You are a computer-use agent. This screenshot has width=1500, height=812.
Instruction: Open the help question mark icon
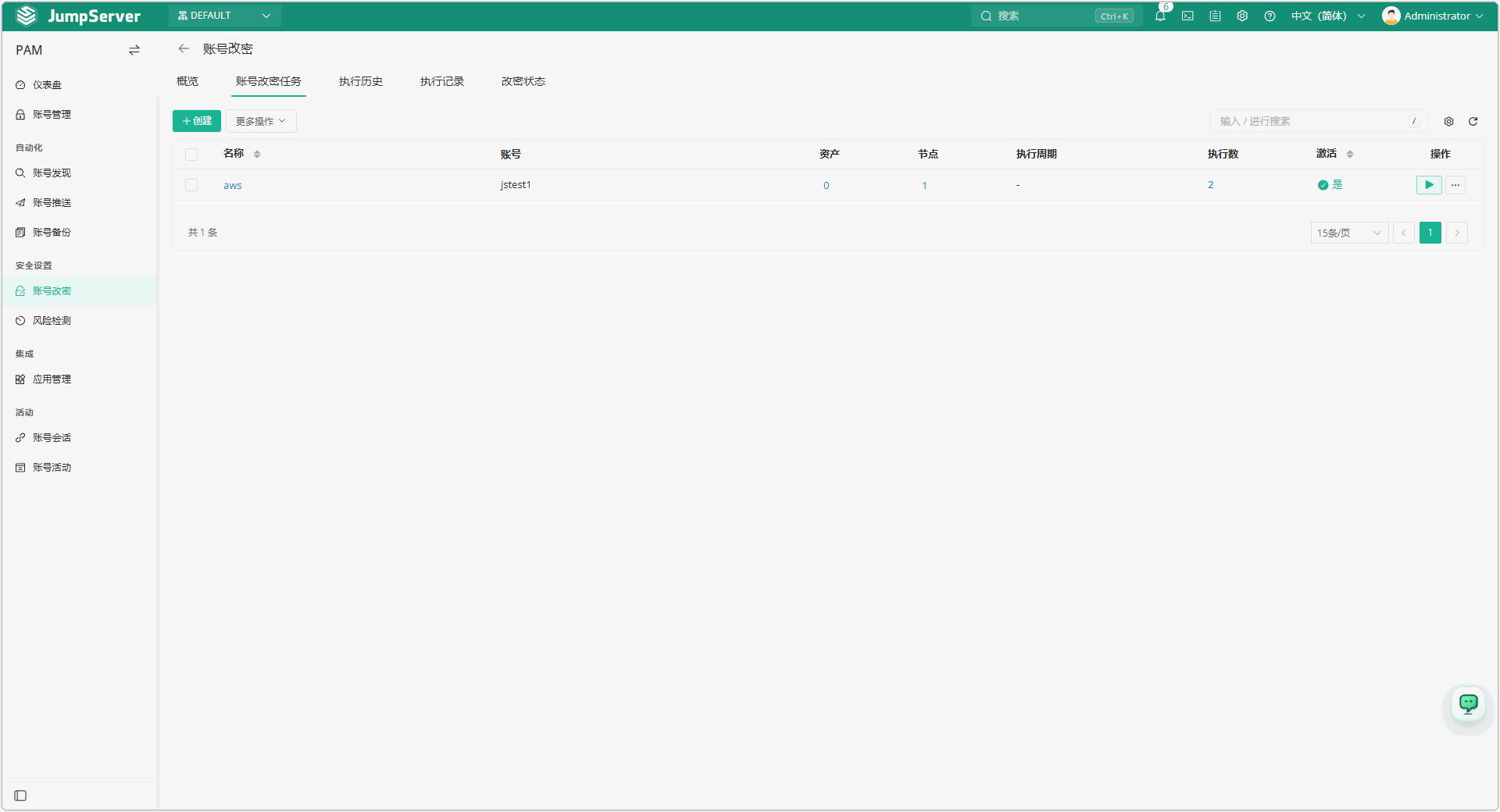pyautogui.click(x=1270, y=16)
